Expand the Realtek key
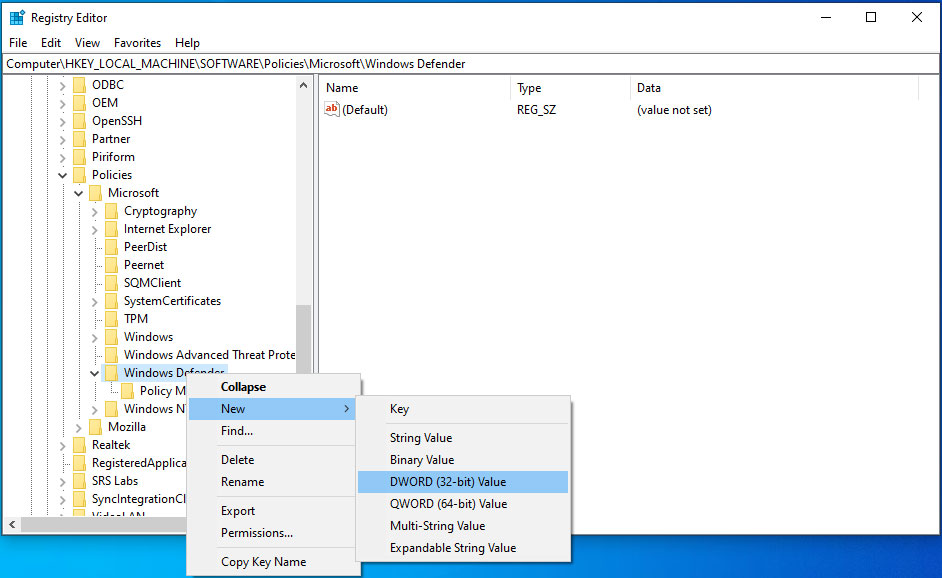The image size is (942, 578). pyautogui.click(x=62, y=446)
